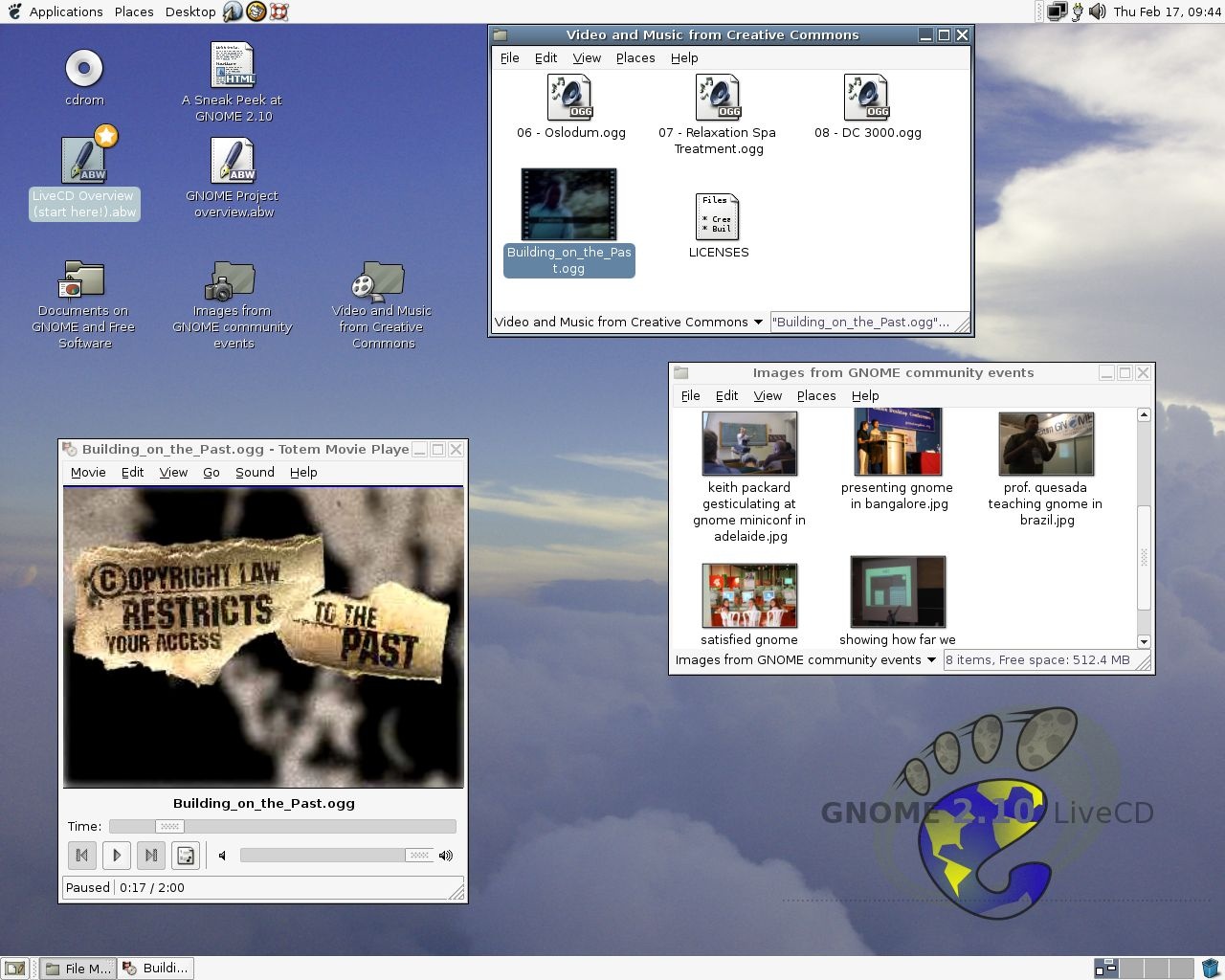Click the clock showing Thu Feb 17, 09:44

(1167, 11)
